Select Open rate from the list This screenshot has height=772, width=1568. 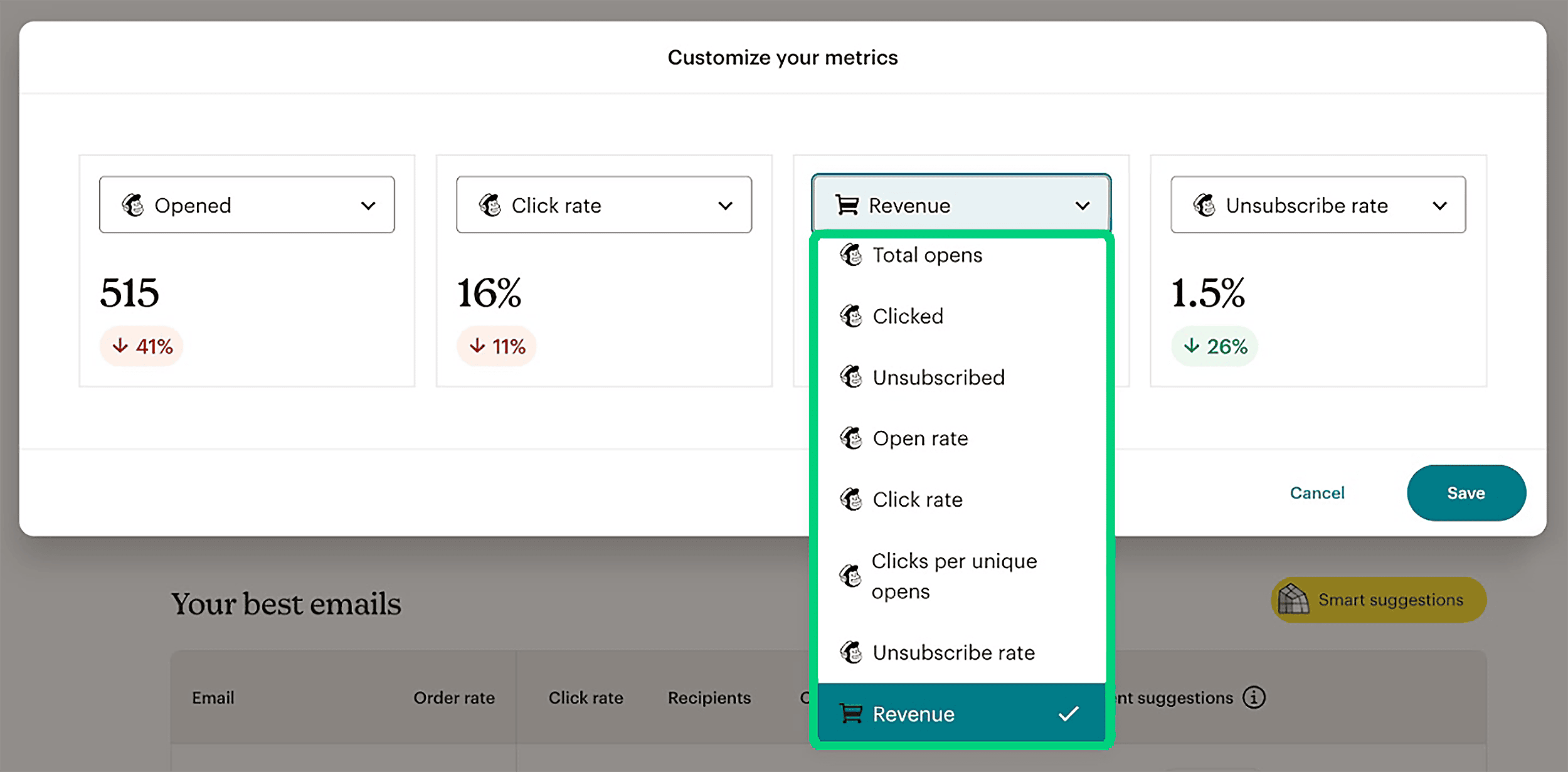(919, 438)
